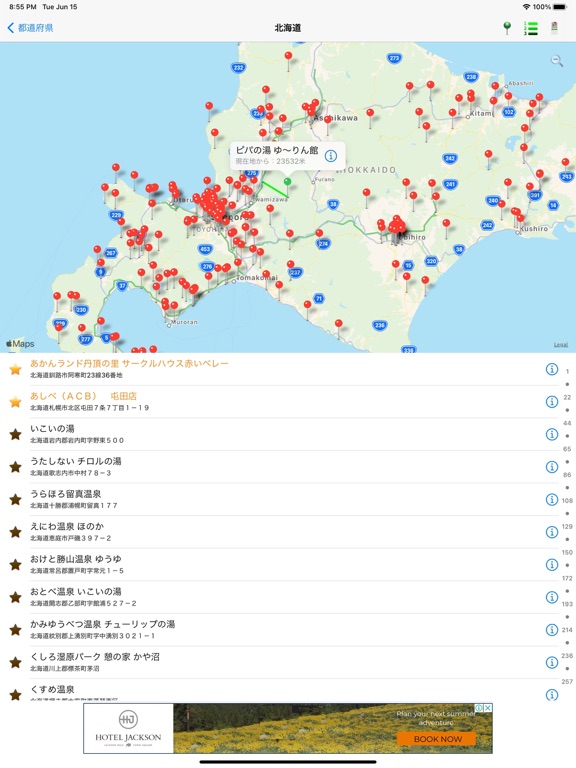Viewport: 576px width, 768px height.
Task: Tap the ピパの湯 ゆ〜りん館 callout title
Action: pos(277,150)
